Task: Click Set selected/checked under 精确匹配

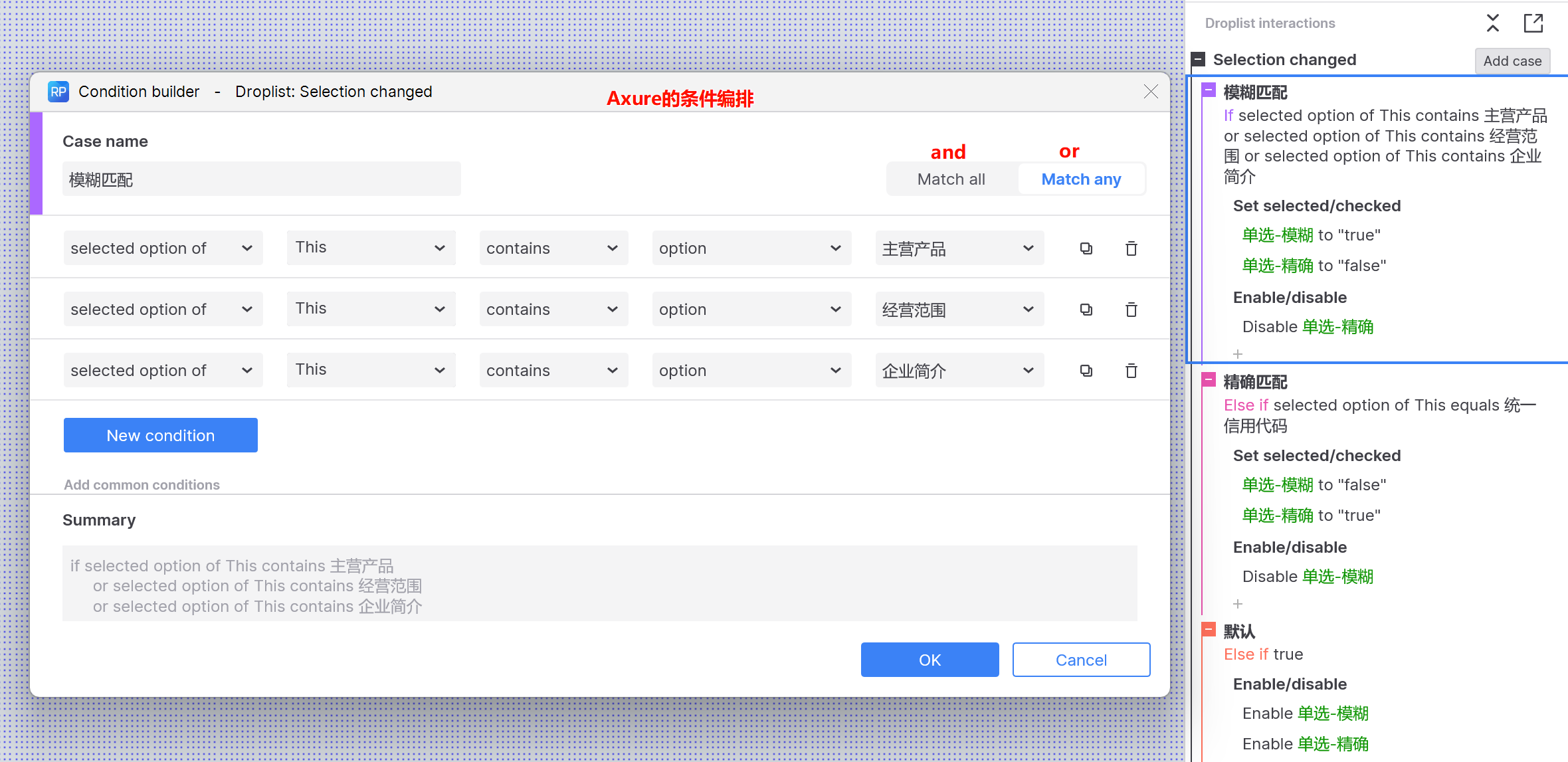Action: [1317, 456]
